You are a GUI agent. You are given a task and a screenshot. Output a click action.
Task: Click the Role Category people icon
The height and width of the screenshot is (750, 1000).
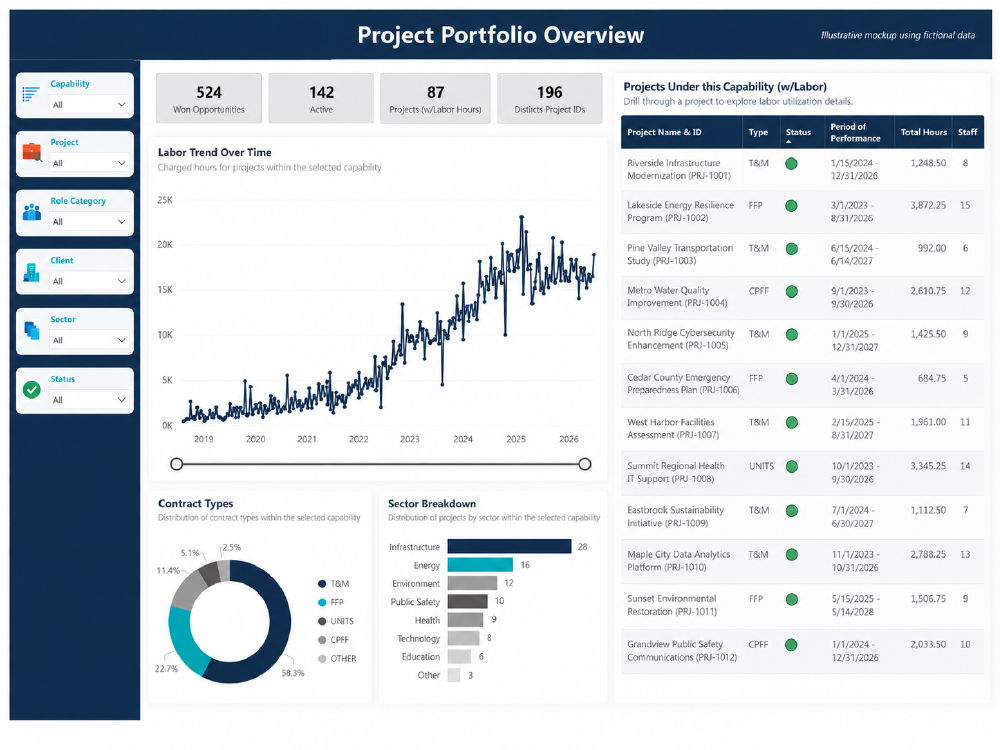pos(31,212)
